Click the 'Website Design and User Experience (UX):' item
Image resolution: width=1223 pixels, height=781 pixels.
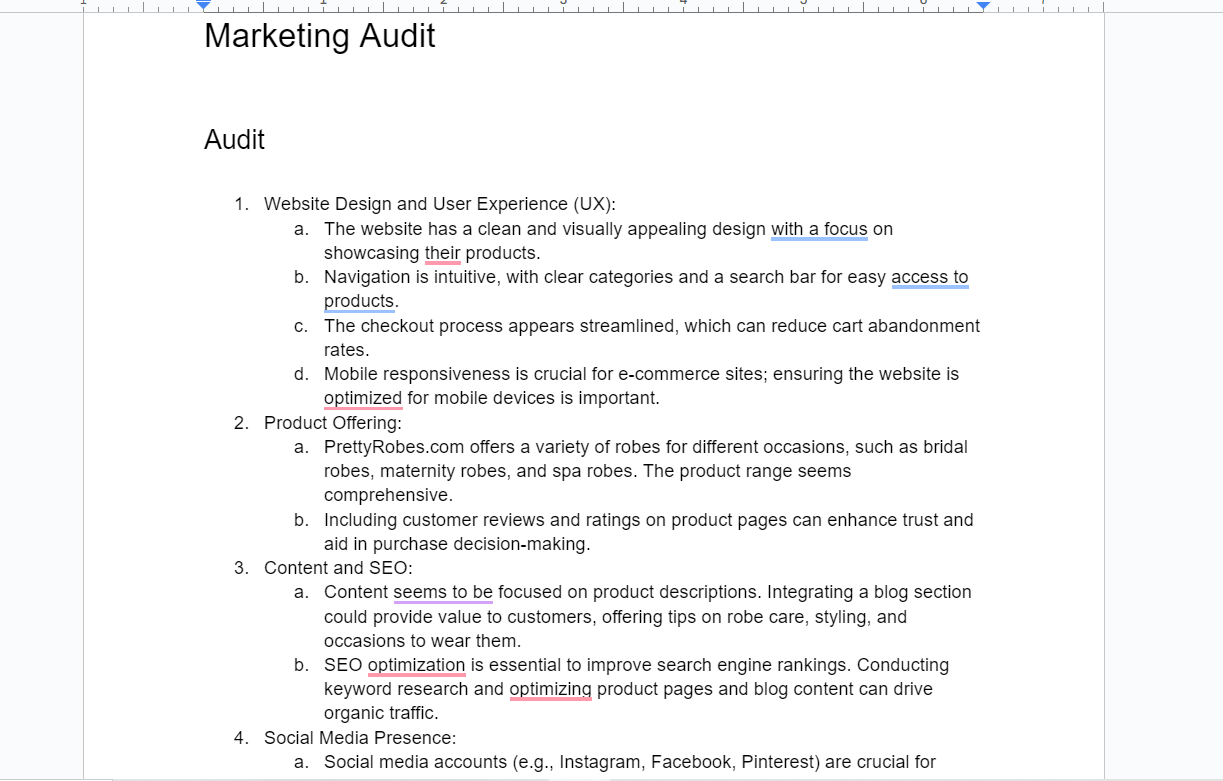pyautogui.click(x=440, y=204)
